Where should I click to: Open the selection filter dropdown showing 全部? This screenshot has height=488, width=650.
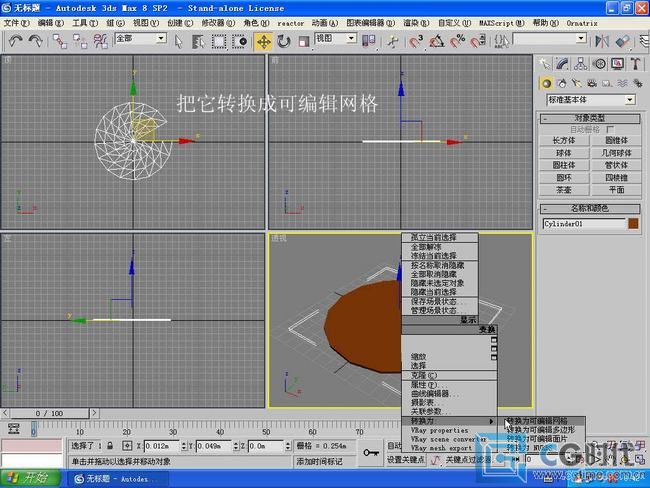coord(141,39)
